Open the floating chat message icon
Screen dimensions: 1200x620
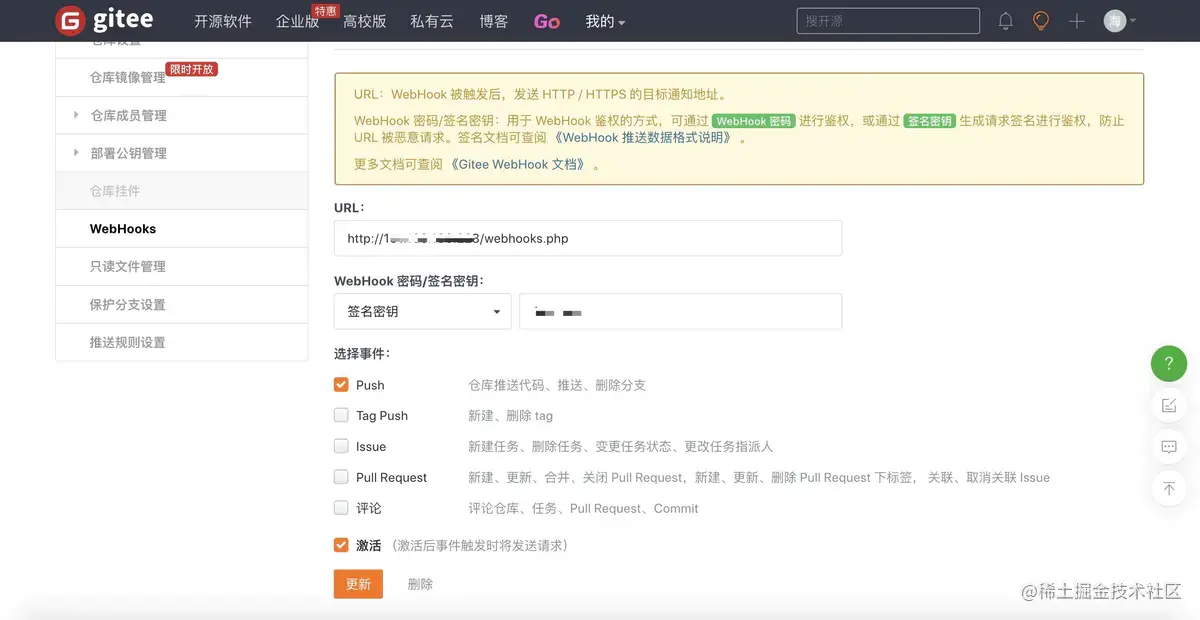tap(1169, 447)
